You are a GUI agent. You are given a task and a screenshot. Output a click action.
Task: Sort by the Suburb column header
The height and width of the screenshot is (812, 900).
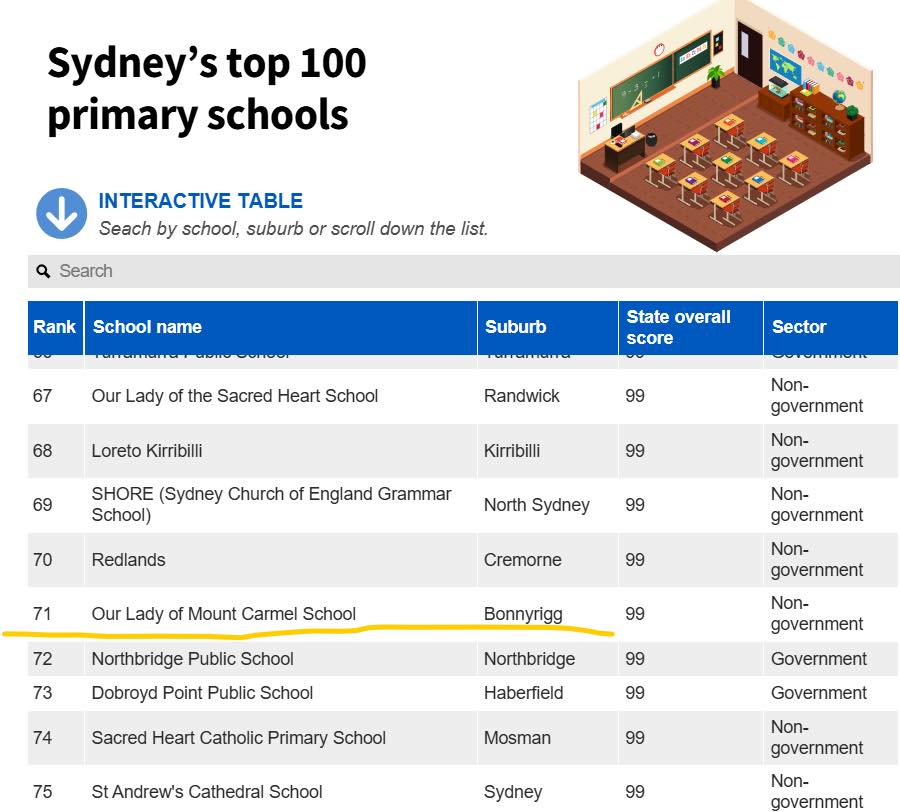548,327
